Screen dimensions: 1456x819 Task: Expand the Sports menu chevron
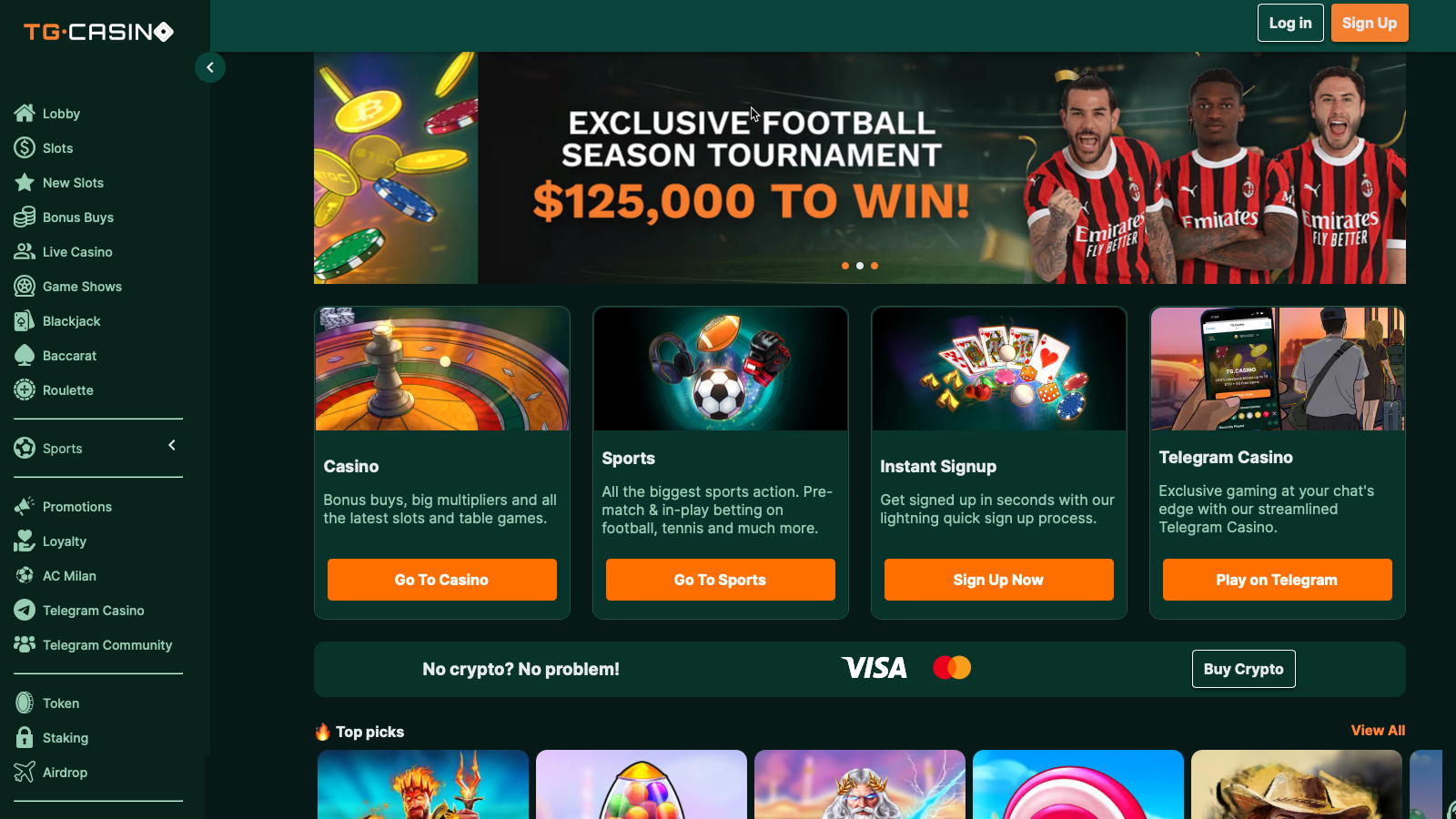pos(172,445)
